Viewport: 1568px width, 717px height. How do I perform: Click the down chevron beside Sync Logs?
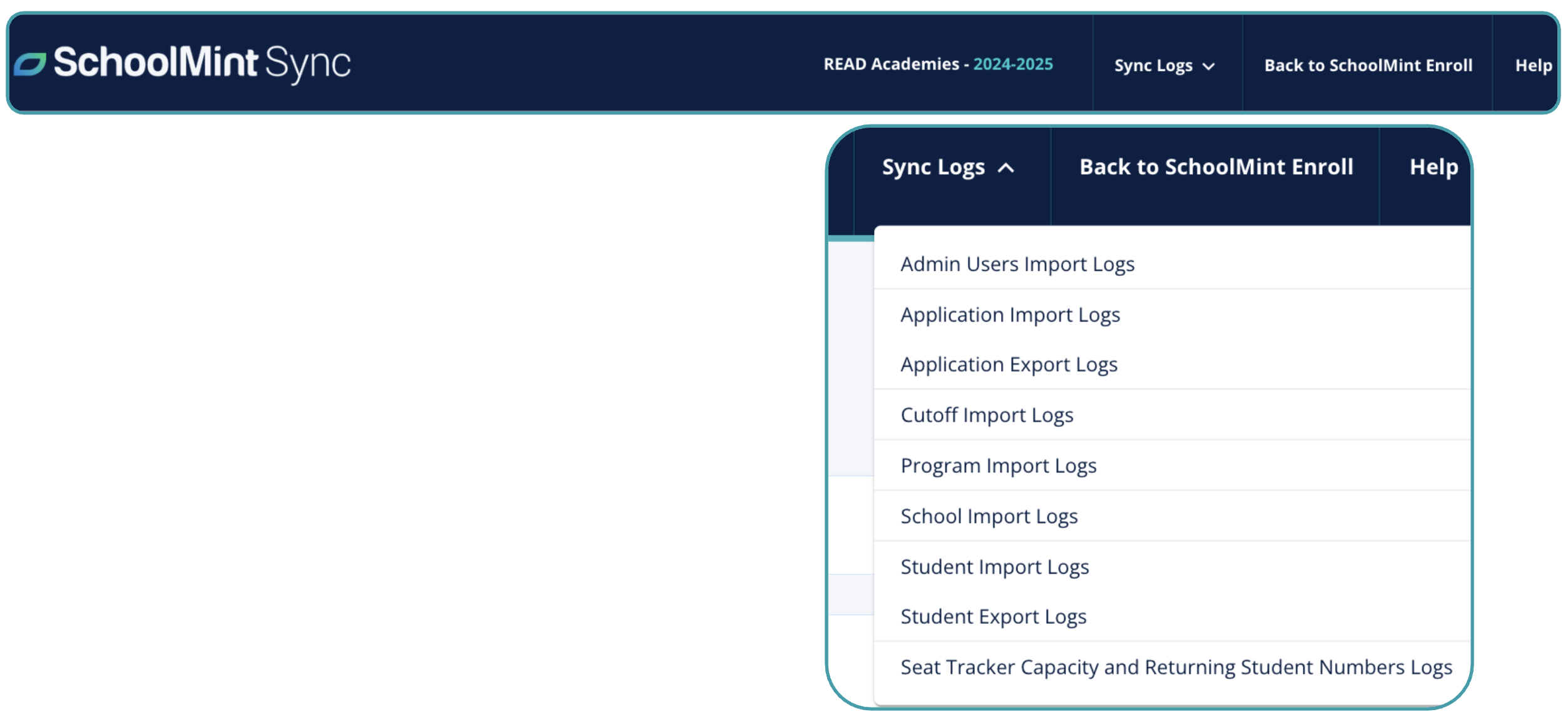tap(1209, 66)
